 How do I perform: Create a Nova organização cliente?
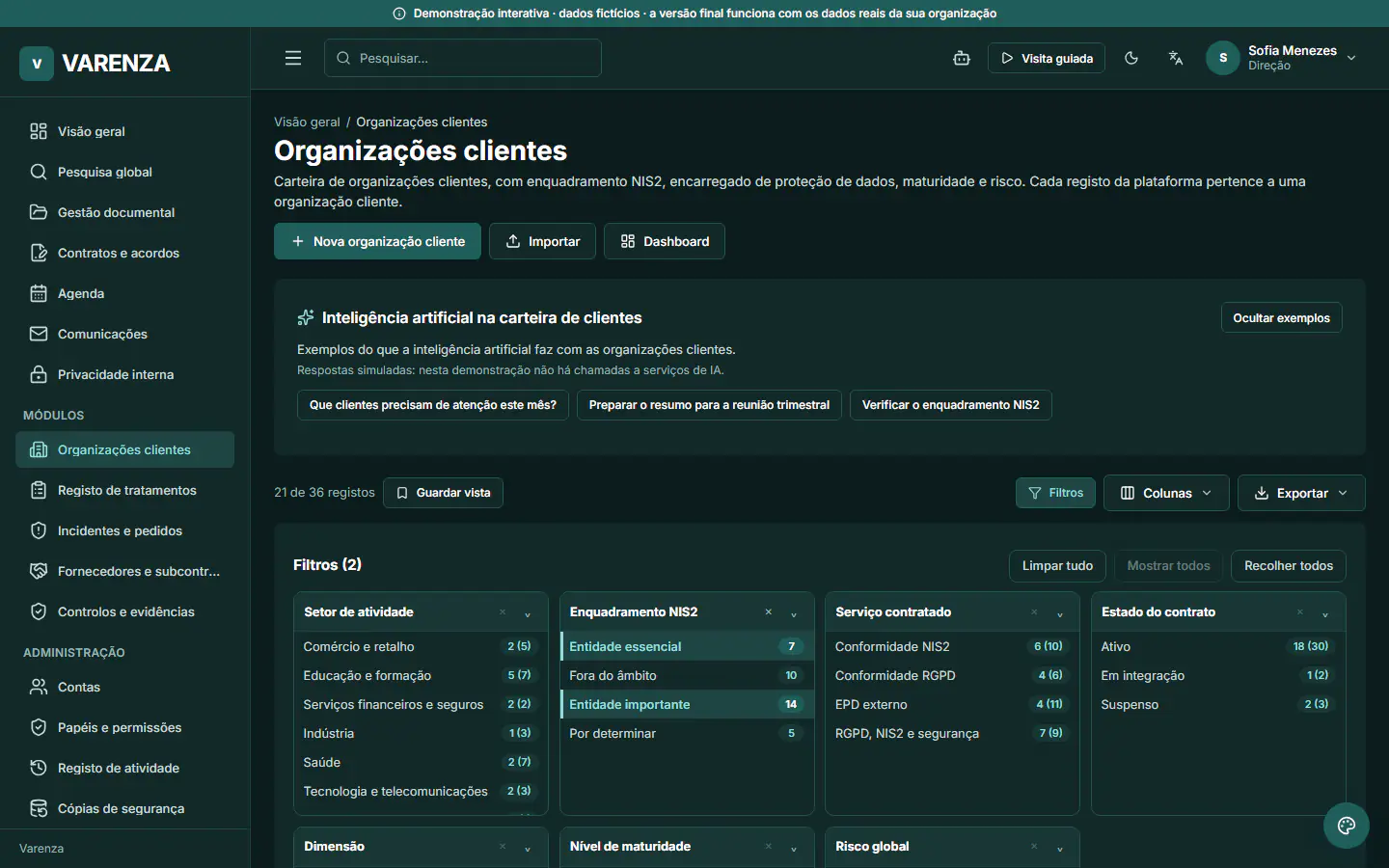click(377, 241)
